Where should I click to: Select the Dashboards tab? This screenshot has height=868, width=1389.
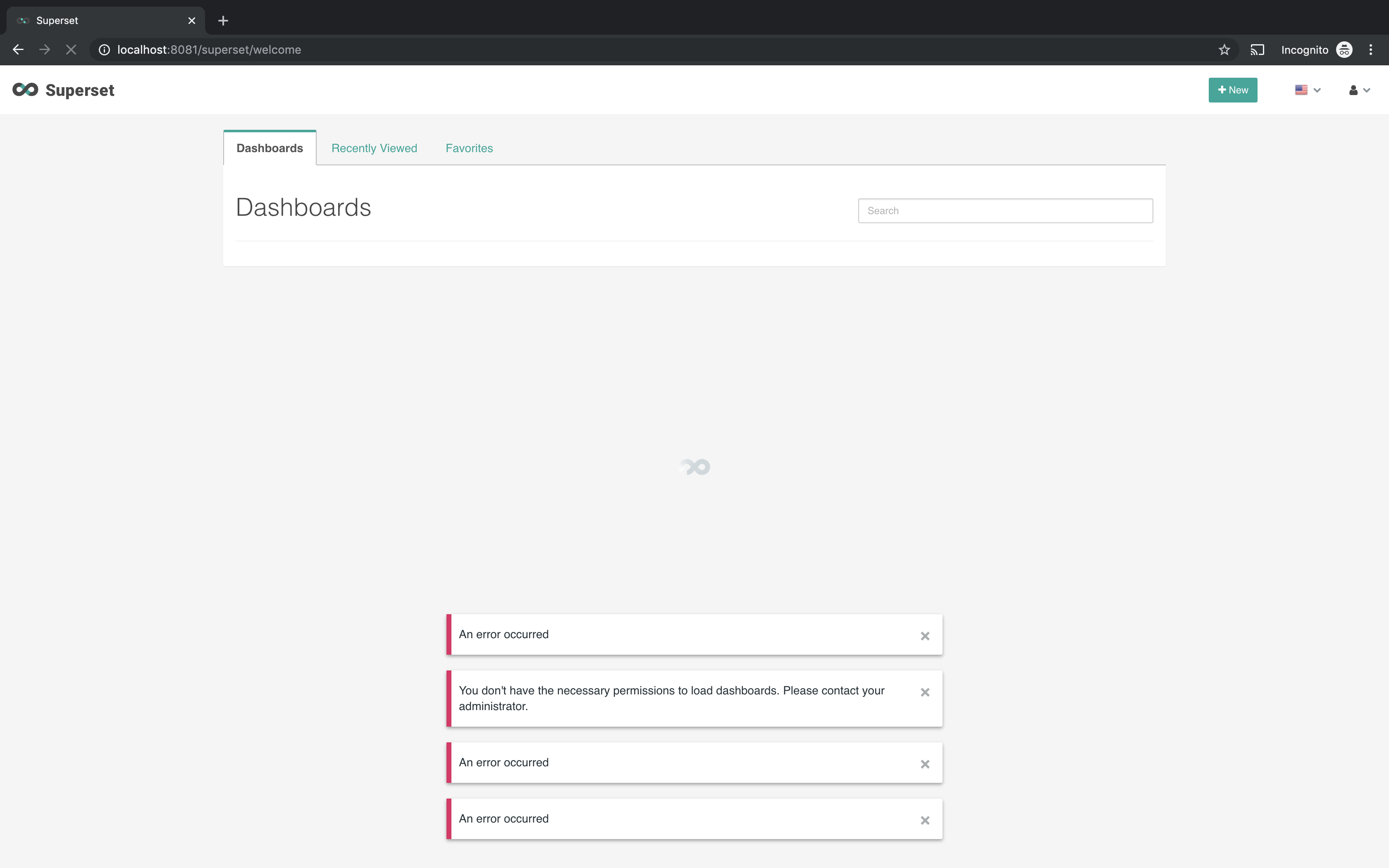(x=270, y=148)
